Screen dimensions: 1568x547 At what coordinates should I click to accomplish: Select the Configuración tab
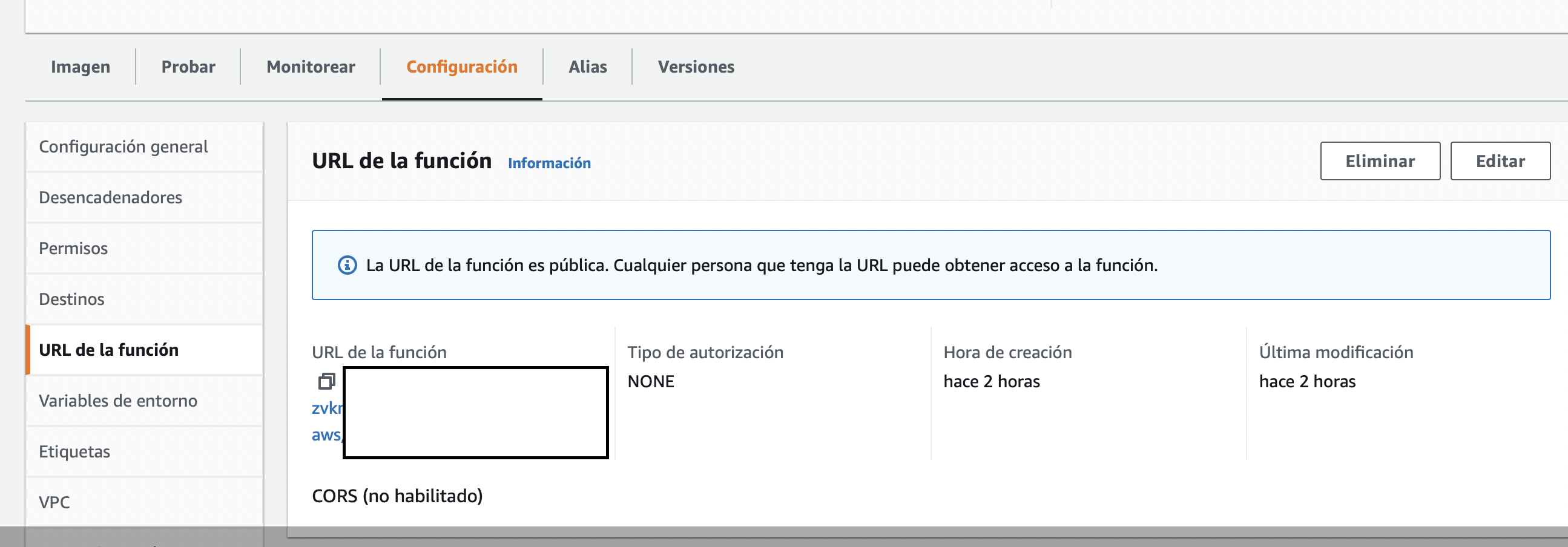[x=461, y=67]
